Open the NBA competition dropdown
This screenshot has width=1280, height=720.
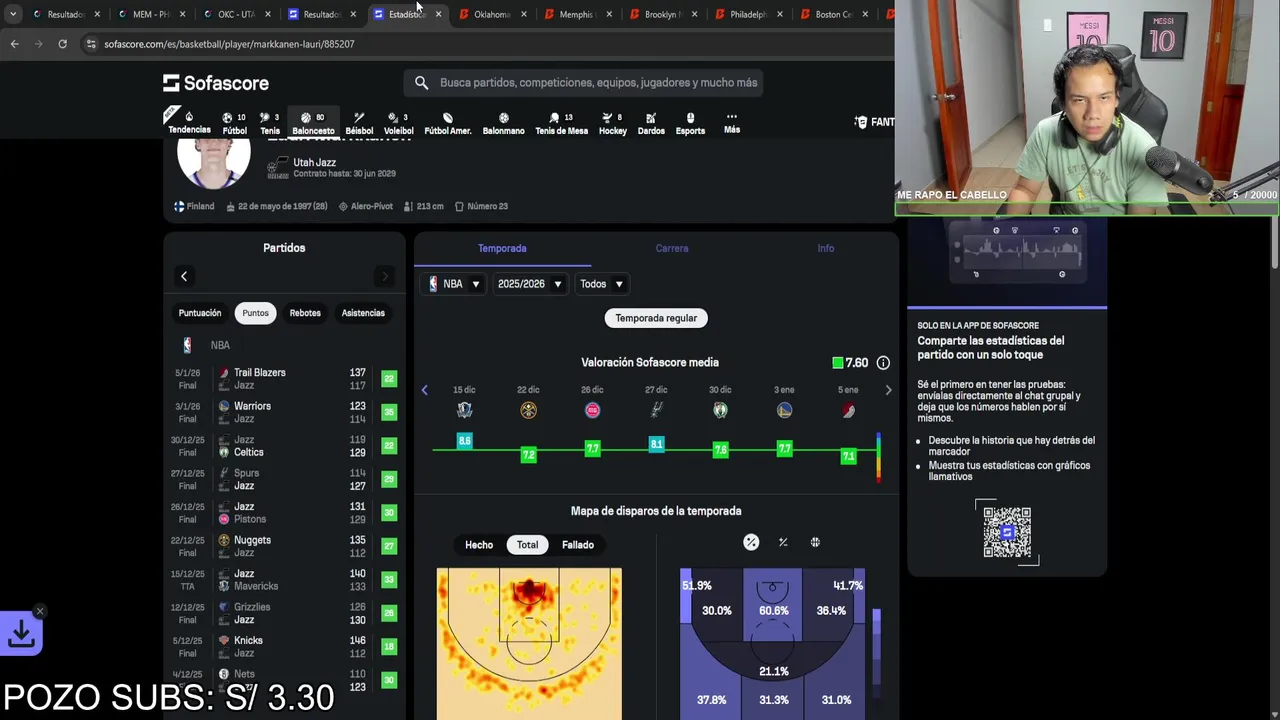click(x=454, y=284)
